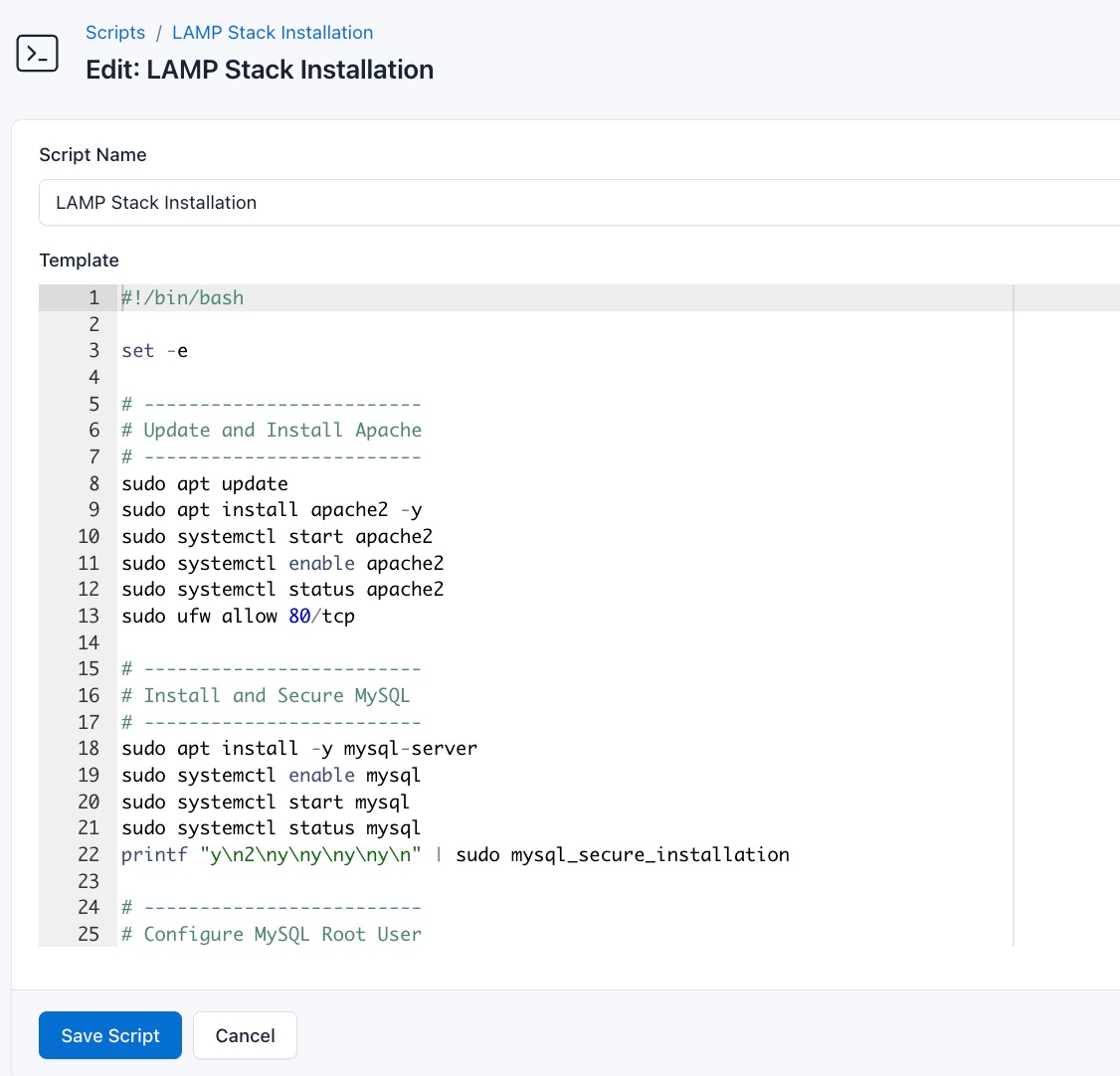Click the terminal application logo icon
Viewport: 1120px width, 1076px height.
coord(37,54)
